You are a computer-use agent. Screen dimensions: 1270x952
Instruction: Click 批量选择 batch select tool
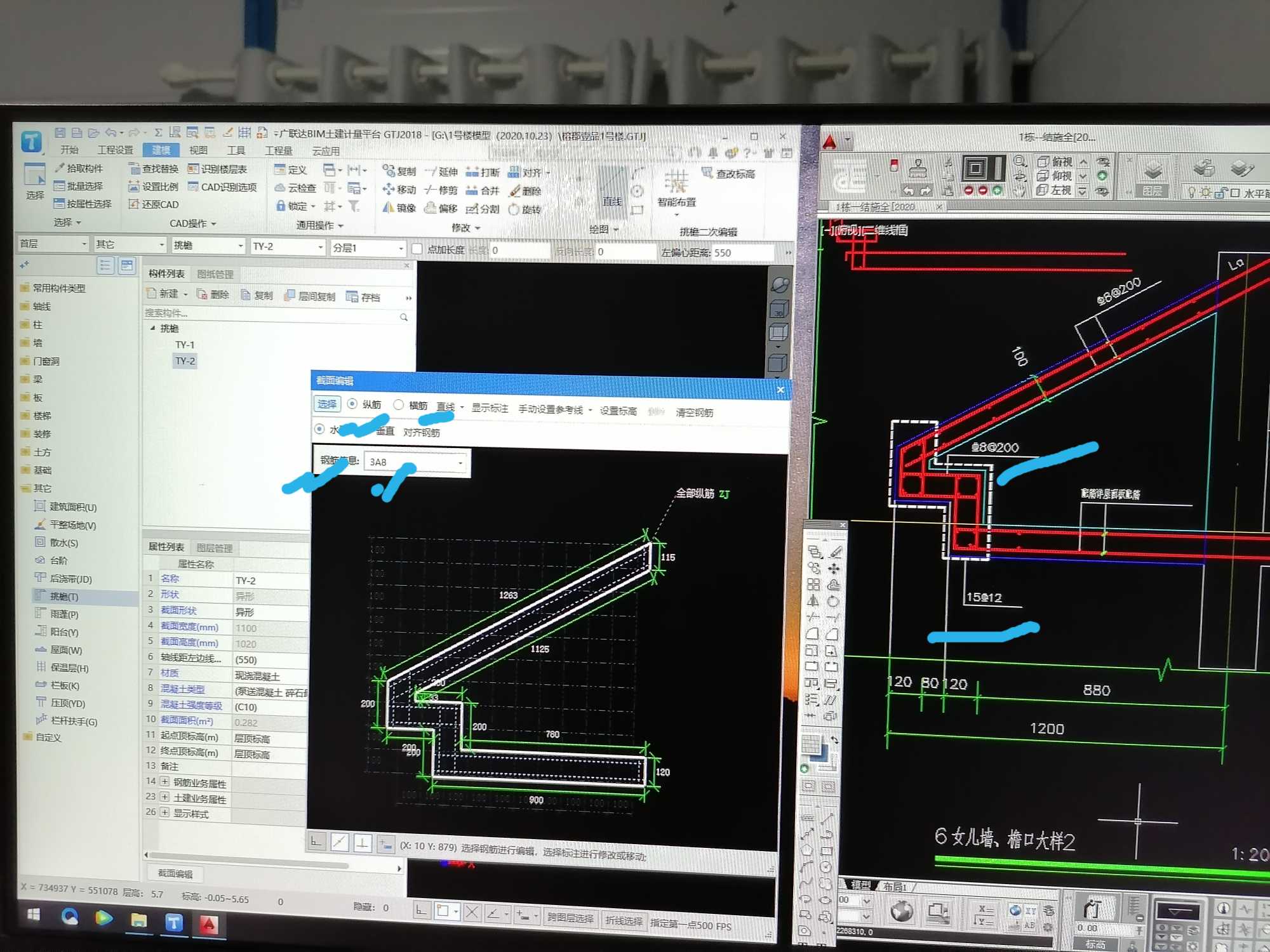79,186
